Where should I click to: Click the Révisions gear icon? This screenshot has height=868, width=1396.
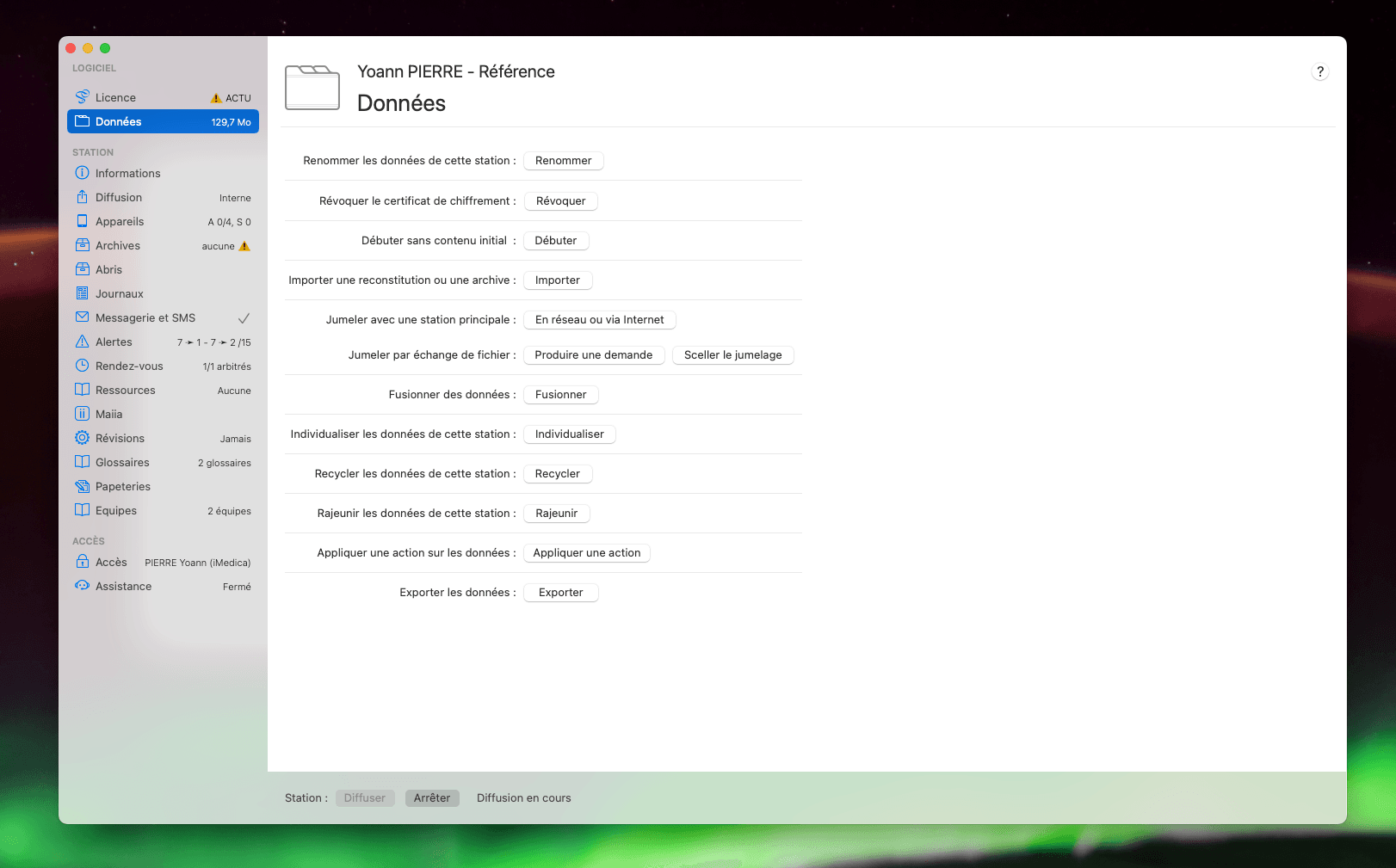83,438
